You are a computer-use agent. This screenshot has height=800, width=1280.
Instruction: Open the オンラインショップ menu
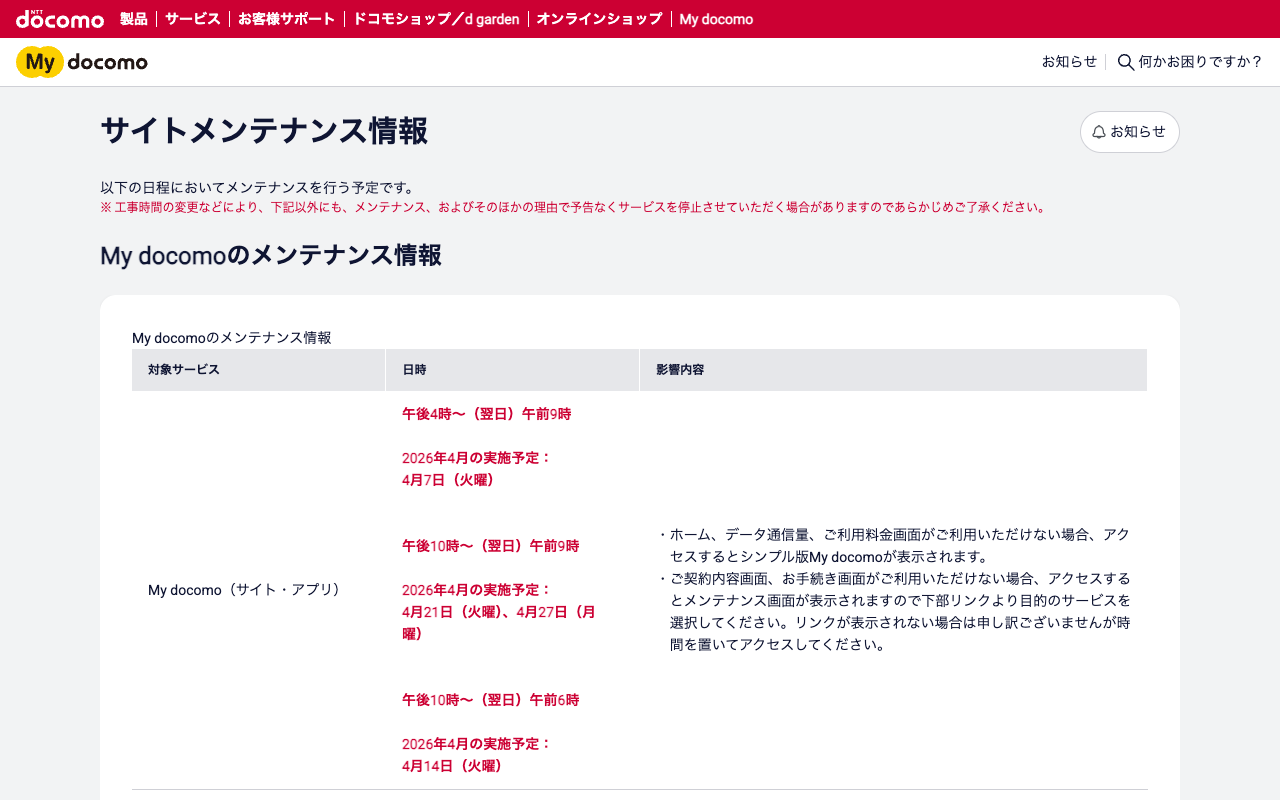pyautogui.click(x=599, y=19)
